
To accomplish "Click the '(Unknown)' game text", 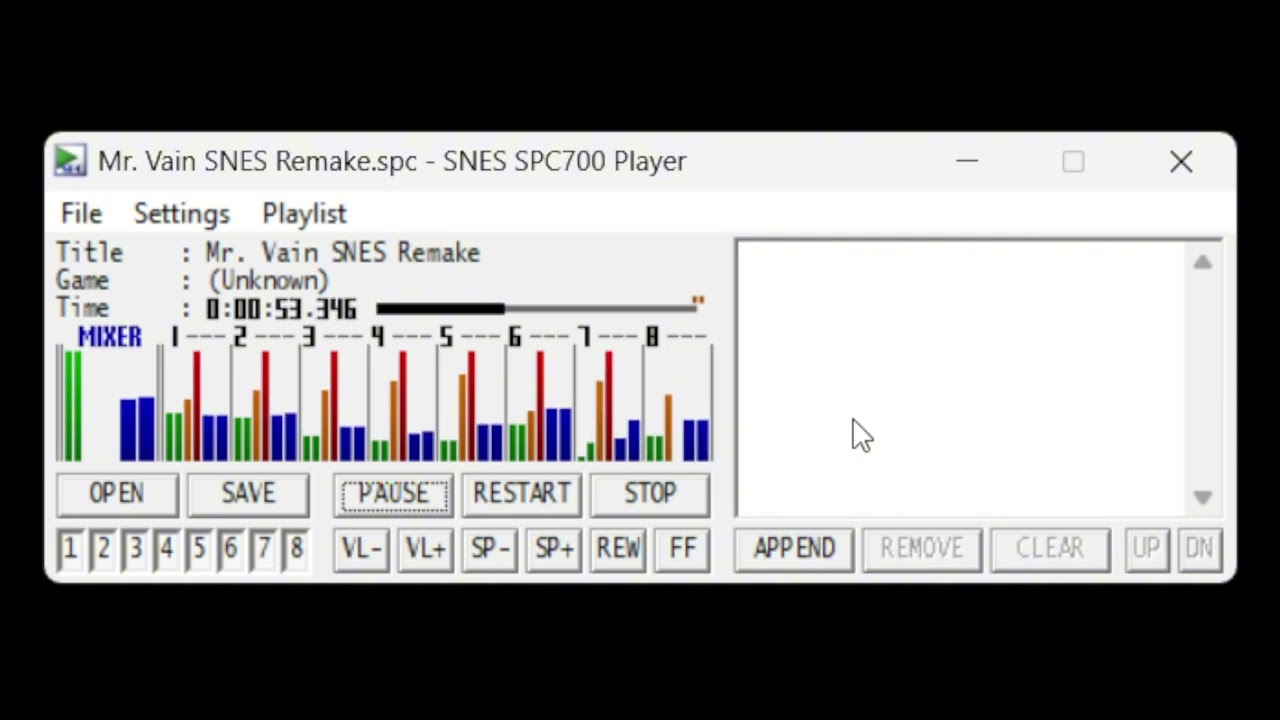I will [x=268, y=281].
